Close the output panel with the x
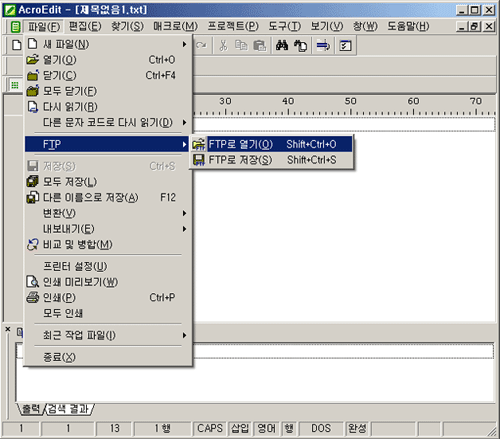The height and width of the screenshot is (439, 500). (x=8, y=329)
